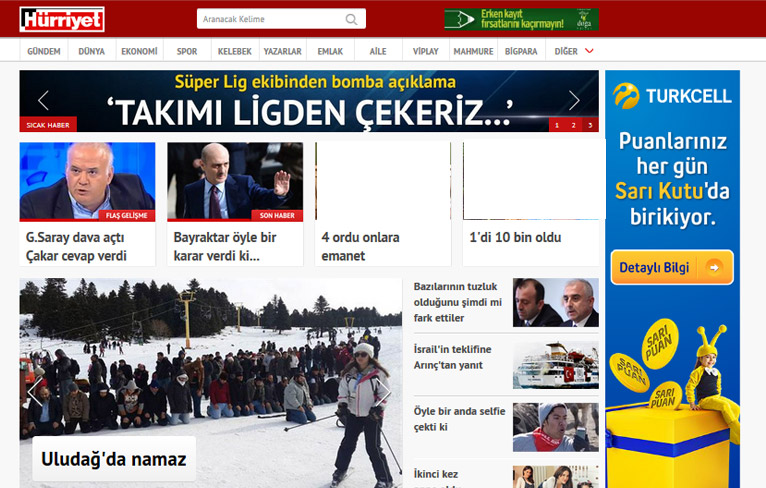Read 'Öyle bir anda selfie çekti ki'
The width and height of the screenshot is (766, 488).
click(x=459, y=419)
